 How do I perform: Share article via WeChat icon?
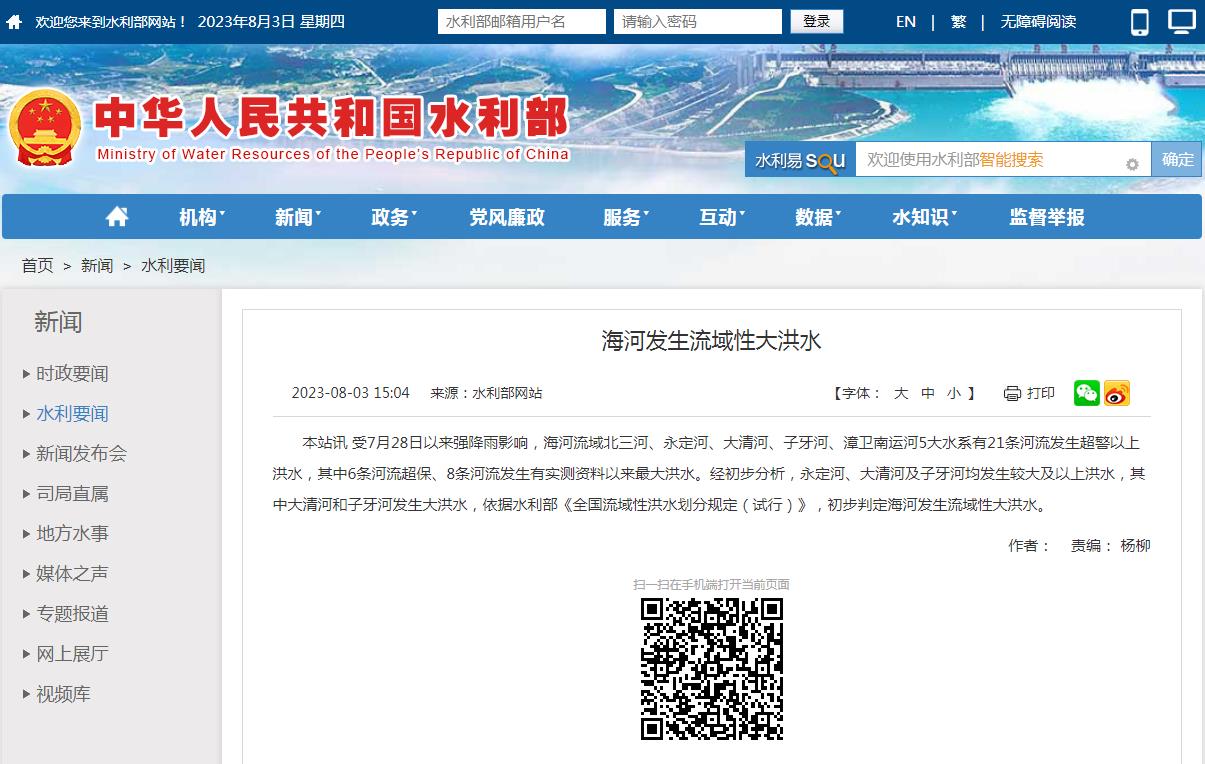click(x=1086, y=393)
